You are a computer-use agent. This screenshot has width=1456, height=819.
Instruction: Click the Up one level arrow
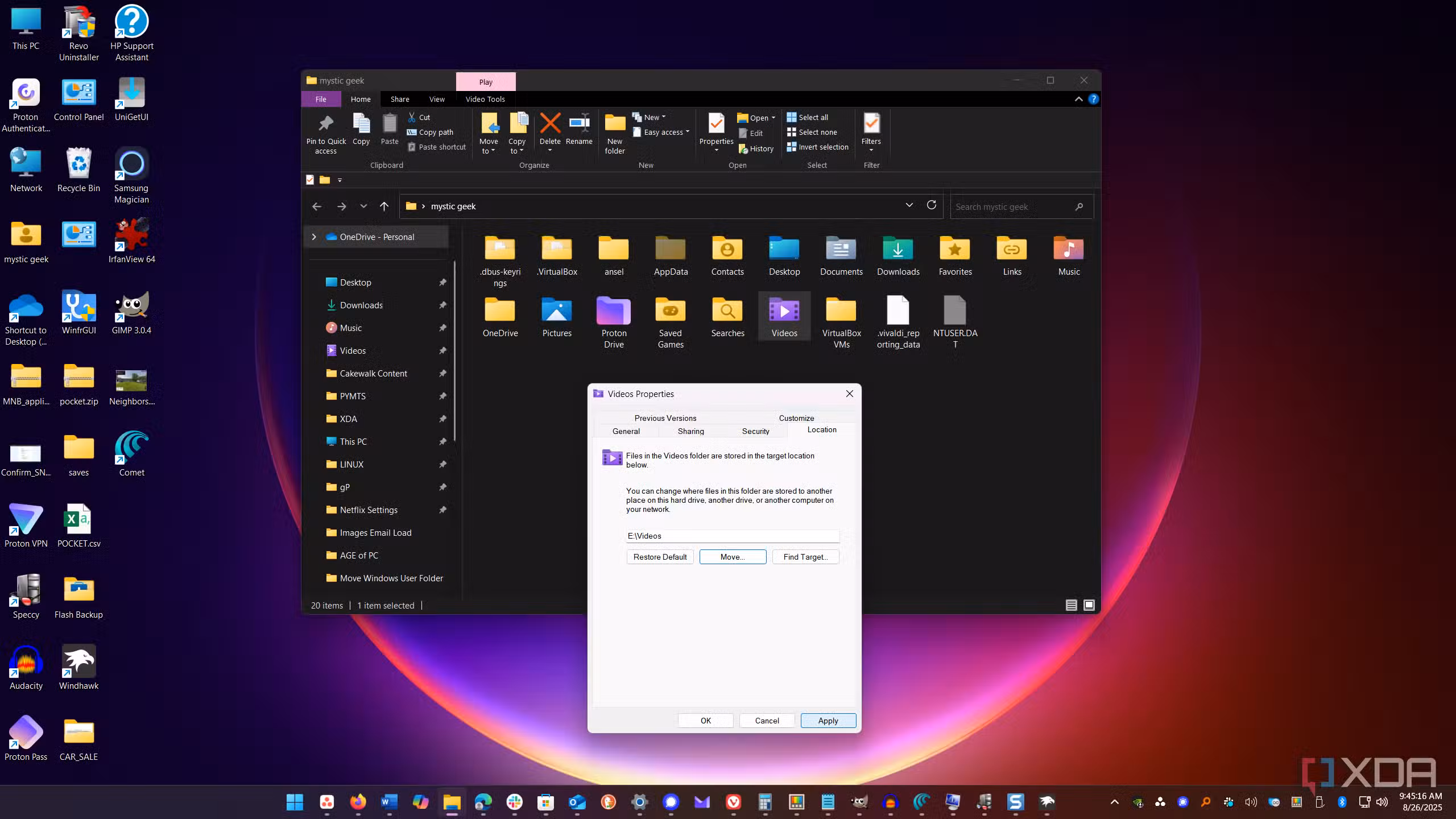384,206
